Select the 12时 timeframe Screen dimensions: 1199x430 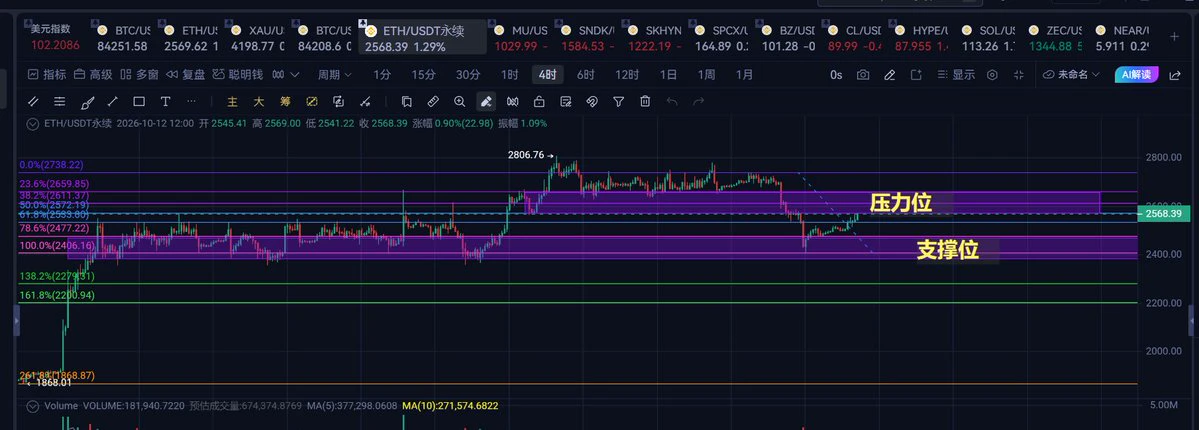[x=627, y=75]
